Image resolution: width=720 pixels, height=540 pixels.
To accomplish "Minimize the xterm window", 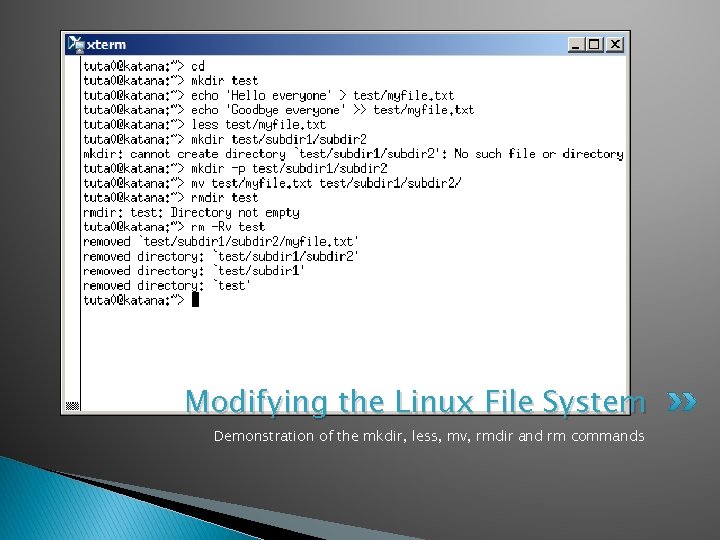I will 576,45.
